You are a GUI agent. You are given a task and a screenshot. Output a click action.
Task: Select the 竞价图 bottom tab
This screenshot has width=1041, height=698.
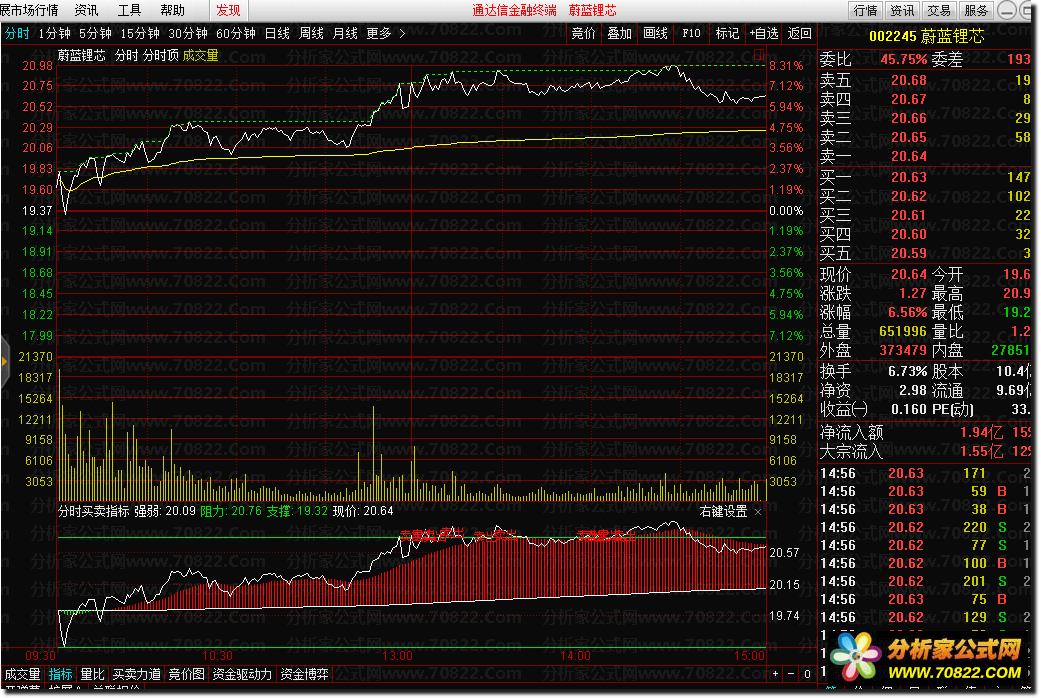187,674
